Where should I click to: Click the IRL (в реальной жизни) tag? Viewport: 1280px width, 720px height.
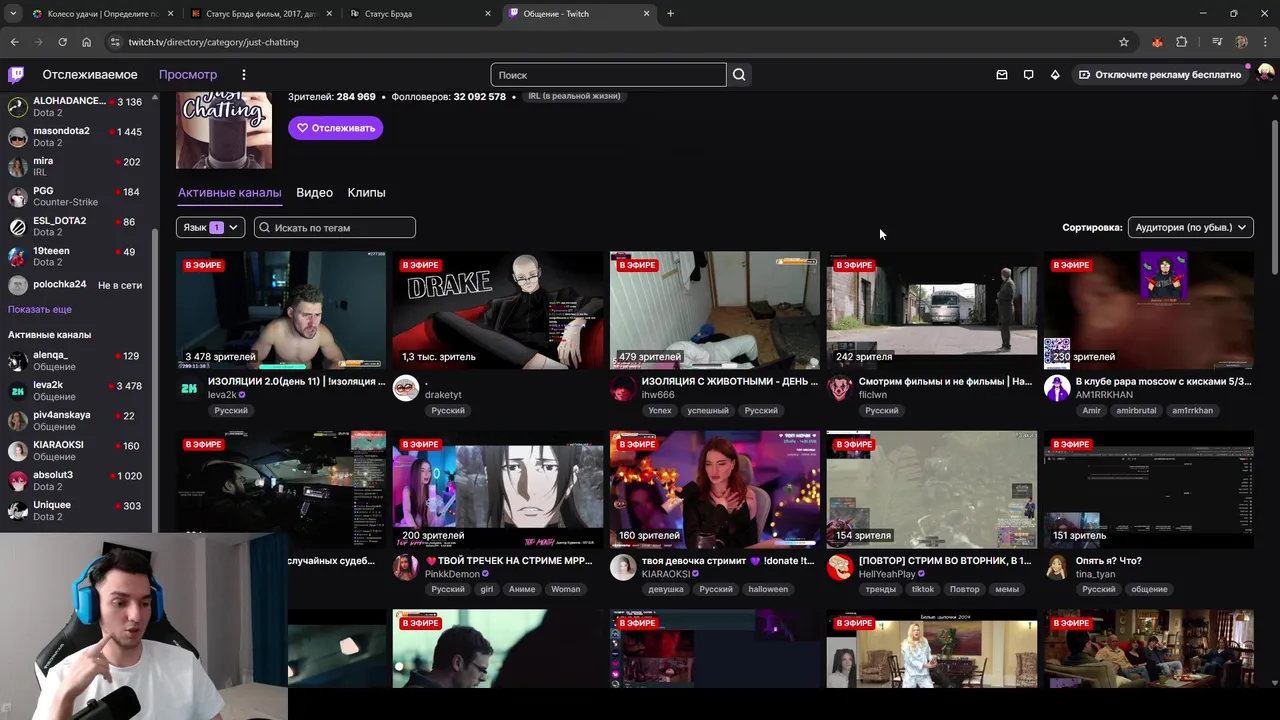coord(574,96)
